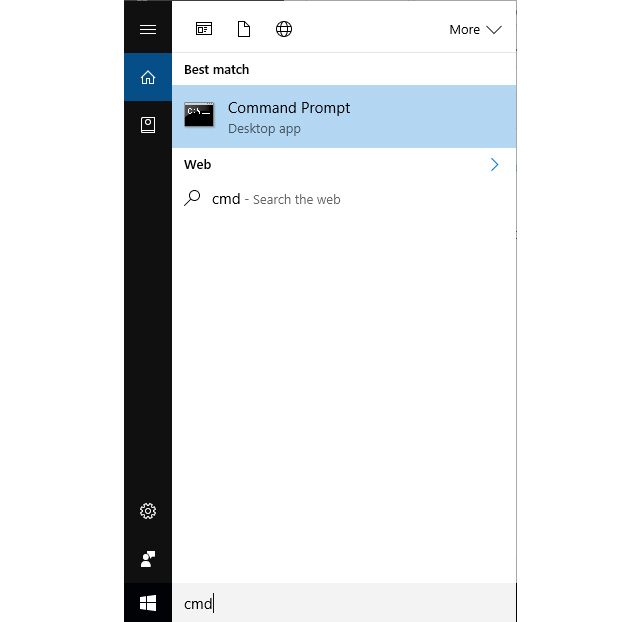Screen dimensions: 640x622
Task: Open the Notebook icon in sidebar
Action: [148, 125]
